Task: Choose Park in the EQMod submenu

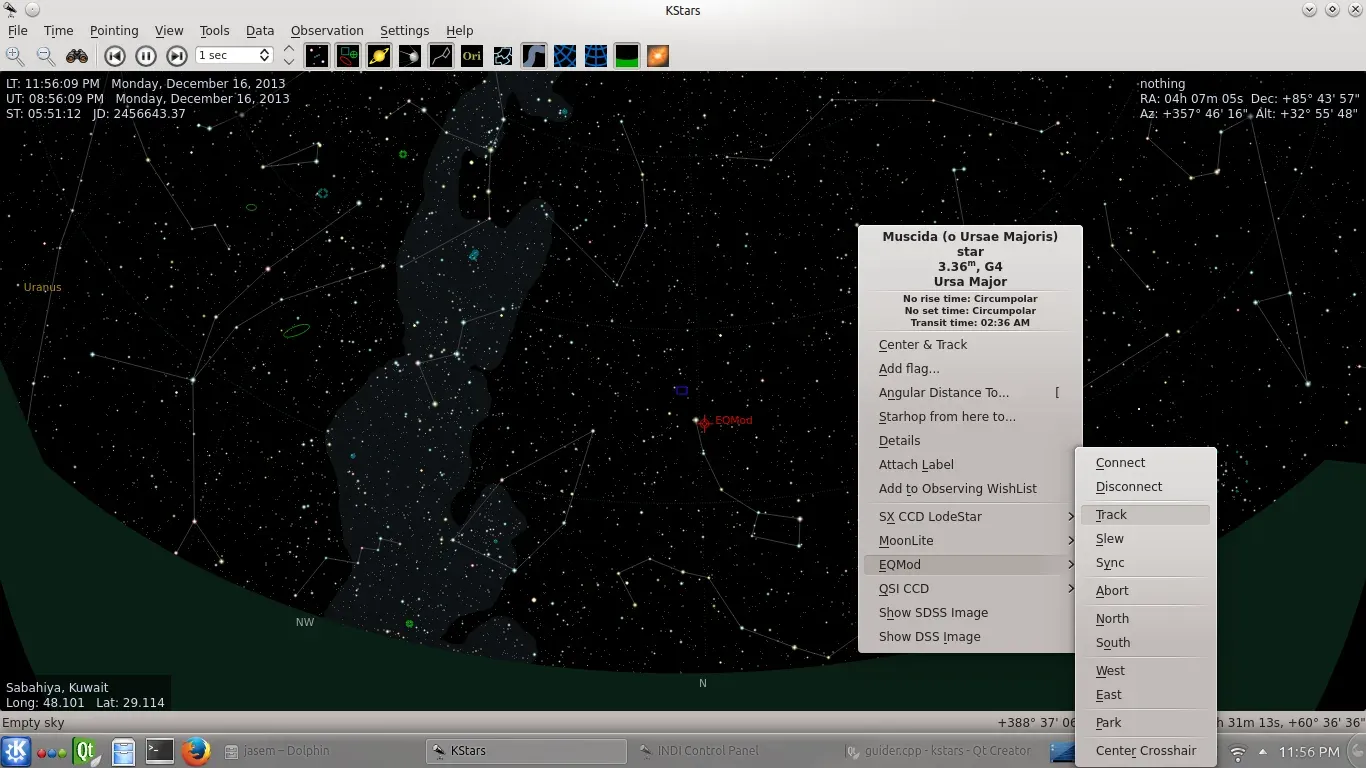Action: click(1145, 723)
